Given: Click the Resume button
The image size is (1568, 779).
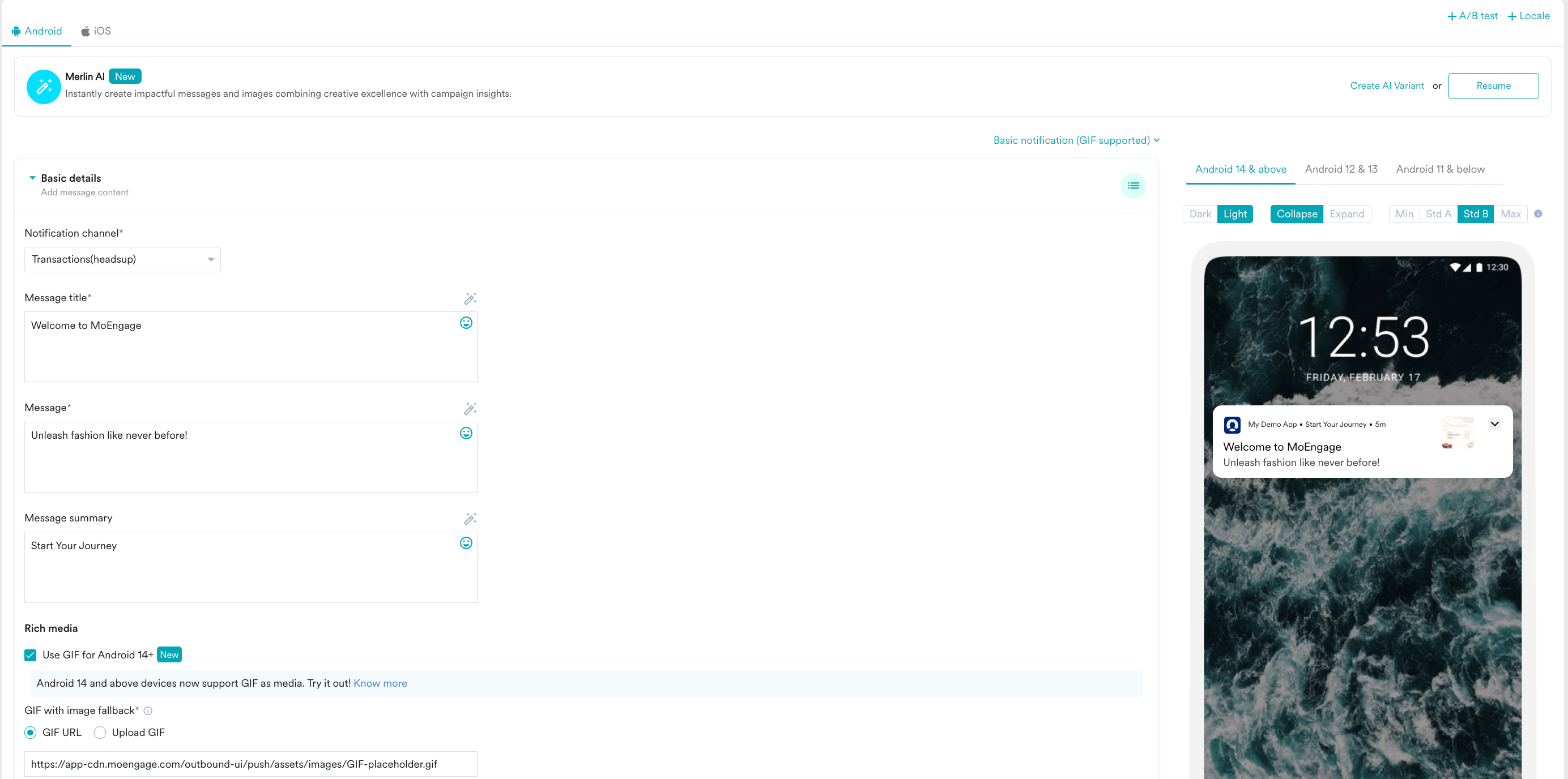Looking at the screenshot, I should (x=1493, y=85).
